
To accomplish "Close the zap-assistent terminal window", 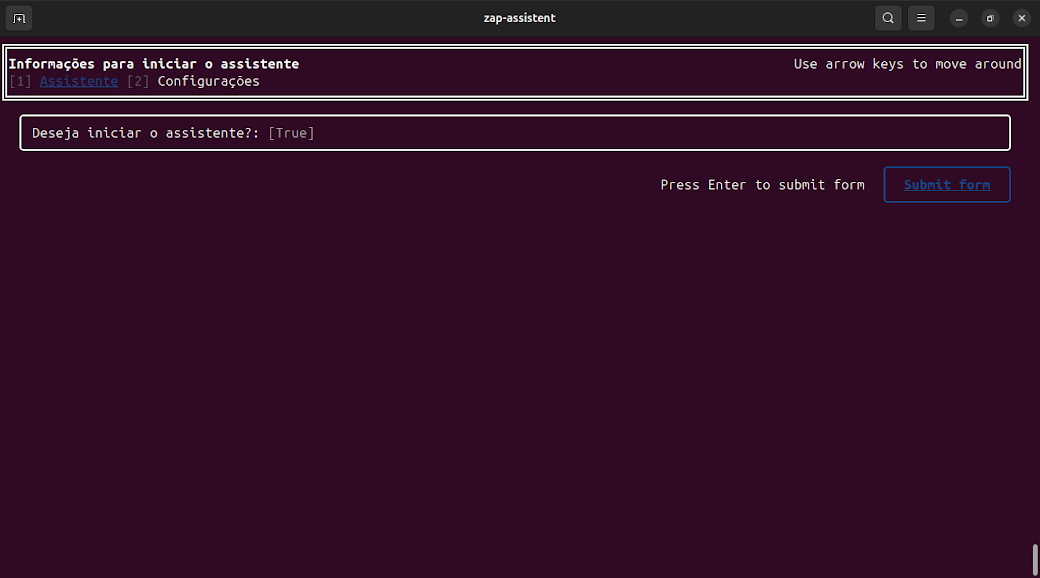I will [x=1021, y=18].
